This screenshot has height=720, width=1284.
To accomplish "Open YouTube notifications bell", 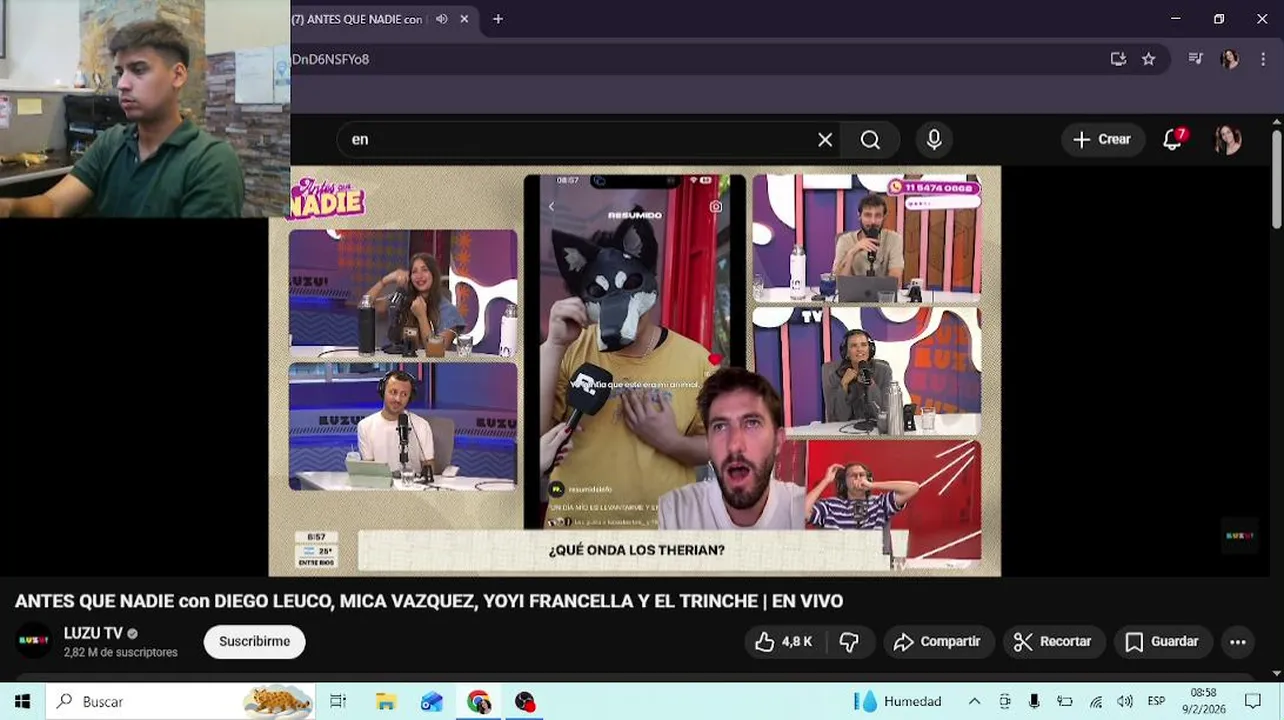I will click(1173, 140).
